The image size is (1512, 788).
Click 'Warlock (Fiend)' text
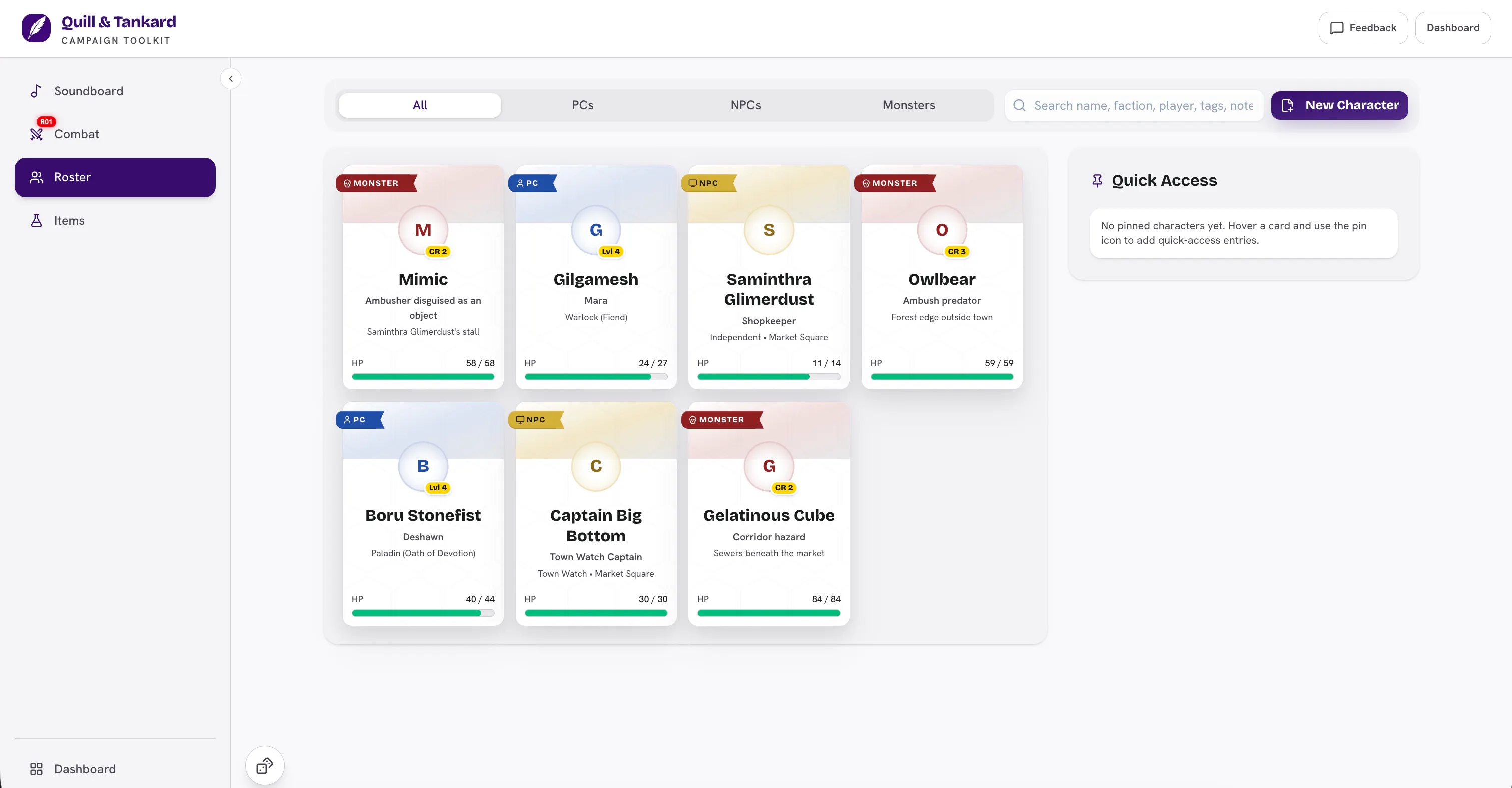[596, 318]
